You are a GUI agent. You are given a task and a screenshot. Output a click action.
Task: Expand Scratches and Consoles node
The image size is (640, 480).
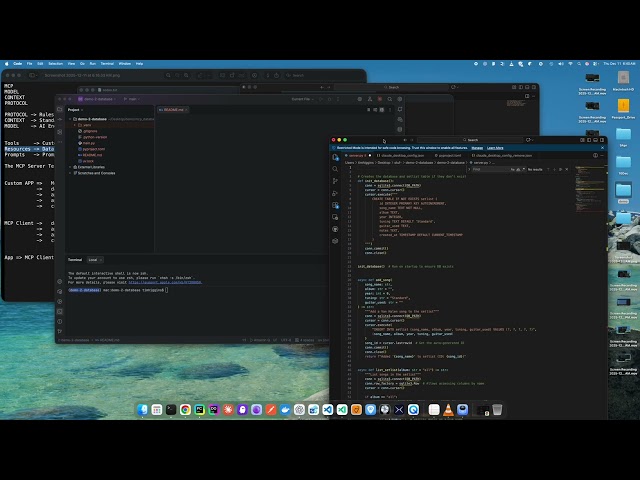click(71, 173)
